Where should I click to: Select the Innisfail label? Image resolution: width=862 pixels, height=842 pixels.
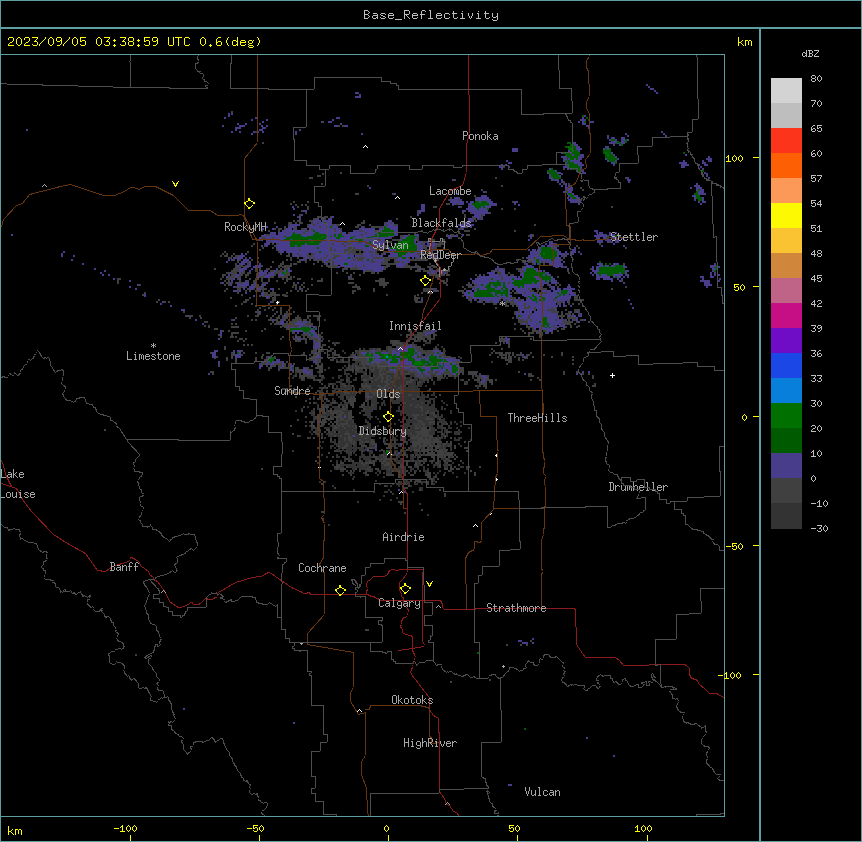[x=415, y=326]
